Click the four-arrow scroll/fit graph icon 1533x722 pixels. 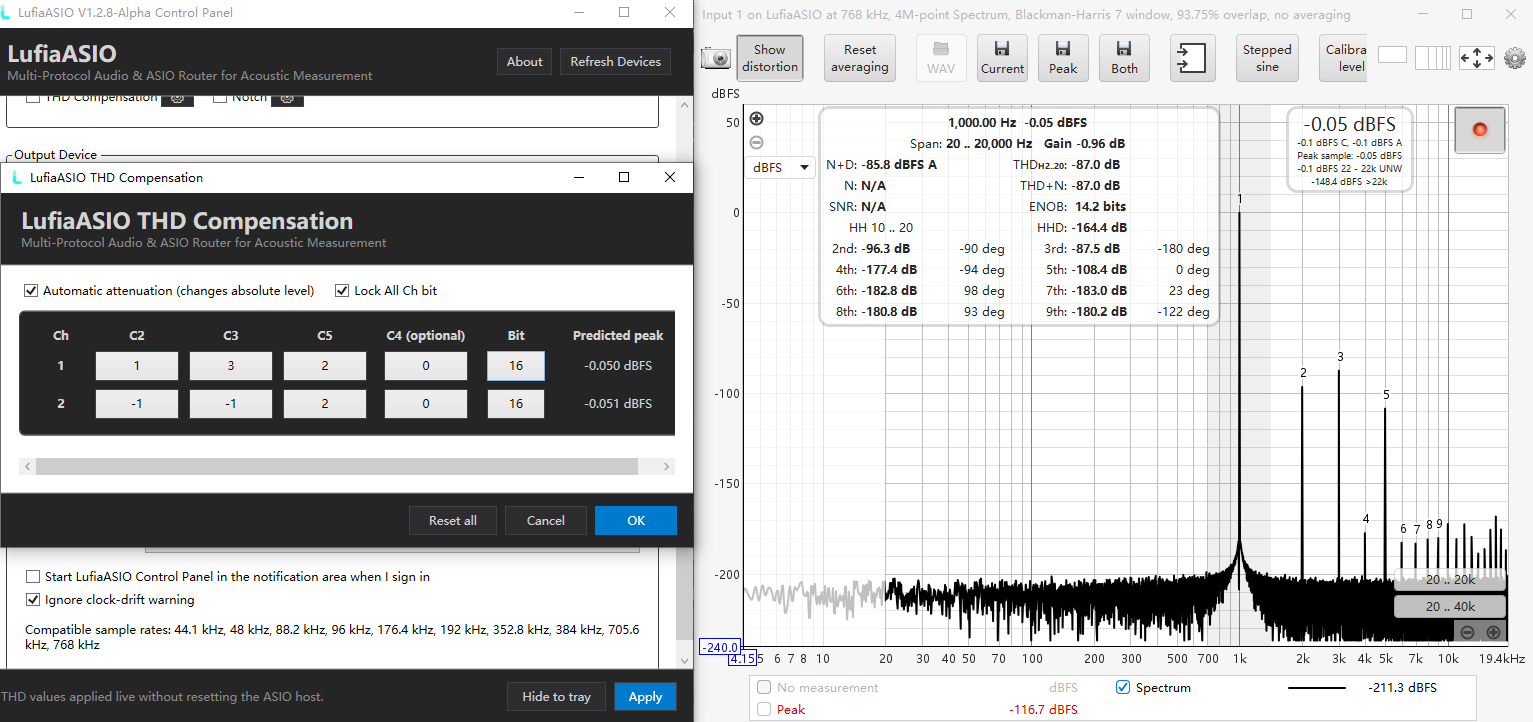tap(1476, 58)
